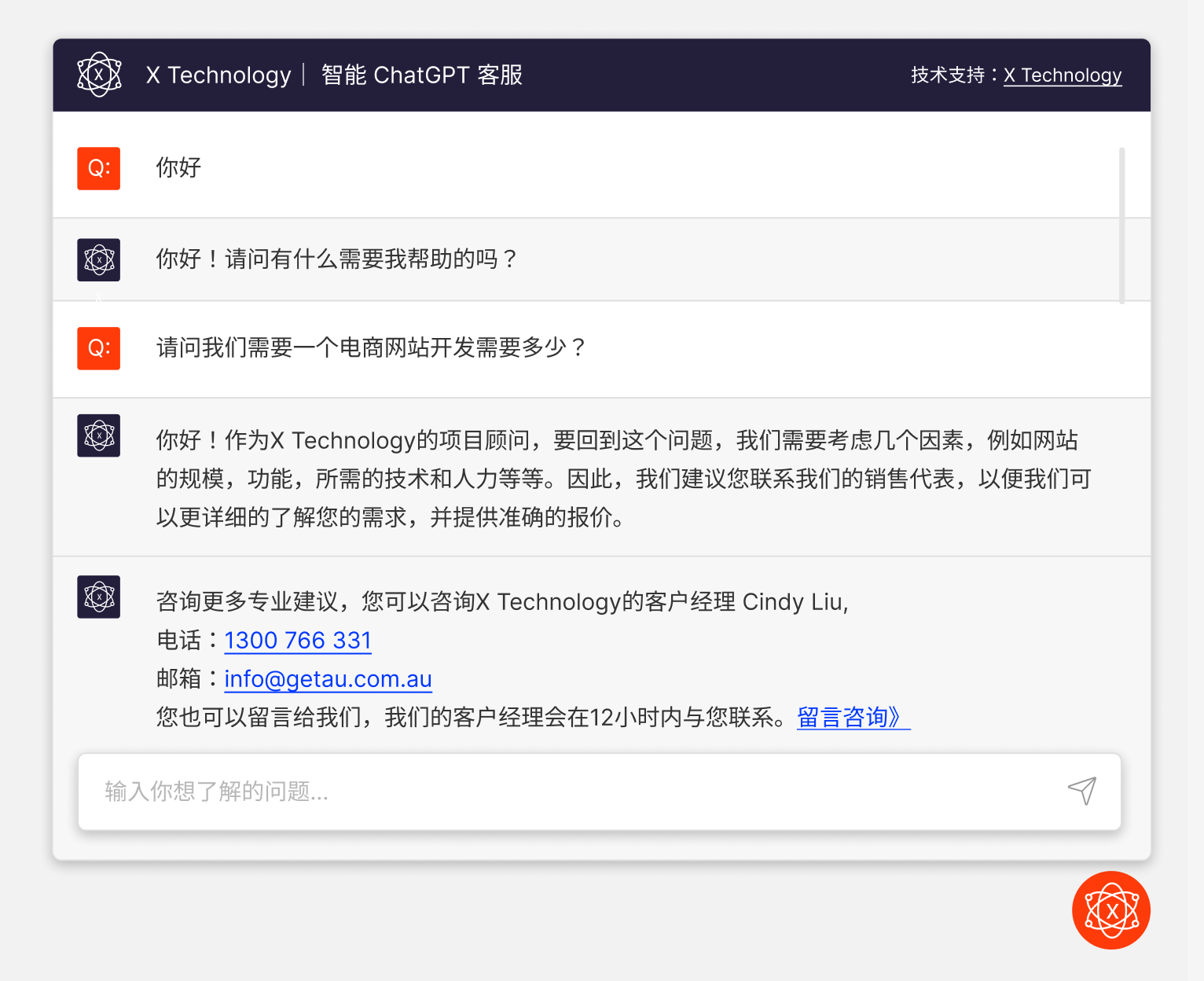The width and height of the screenshot is (1204, 981).
Task: Click bot avatar beside the 项目顾问 answer
Action: [99, 435]
